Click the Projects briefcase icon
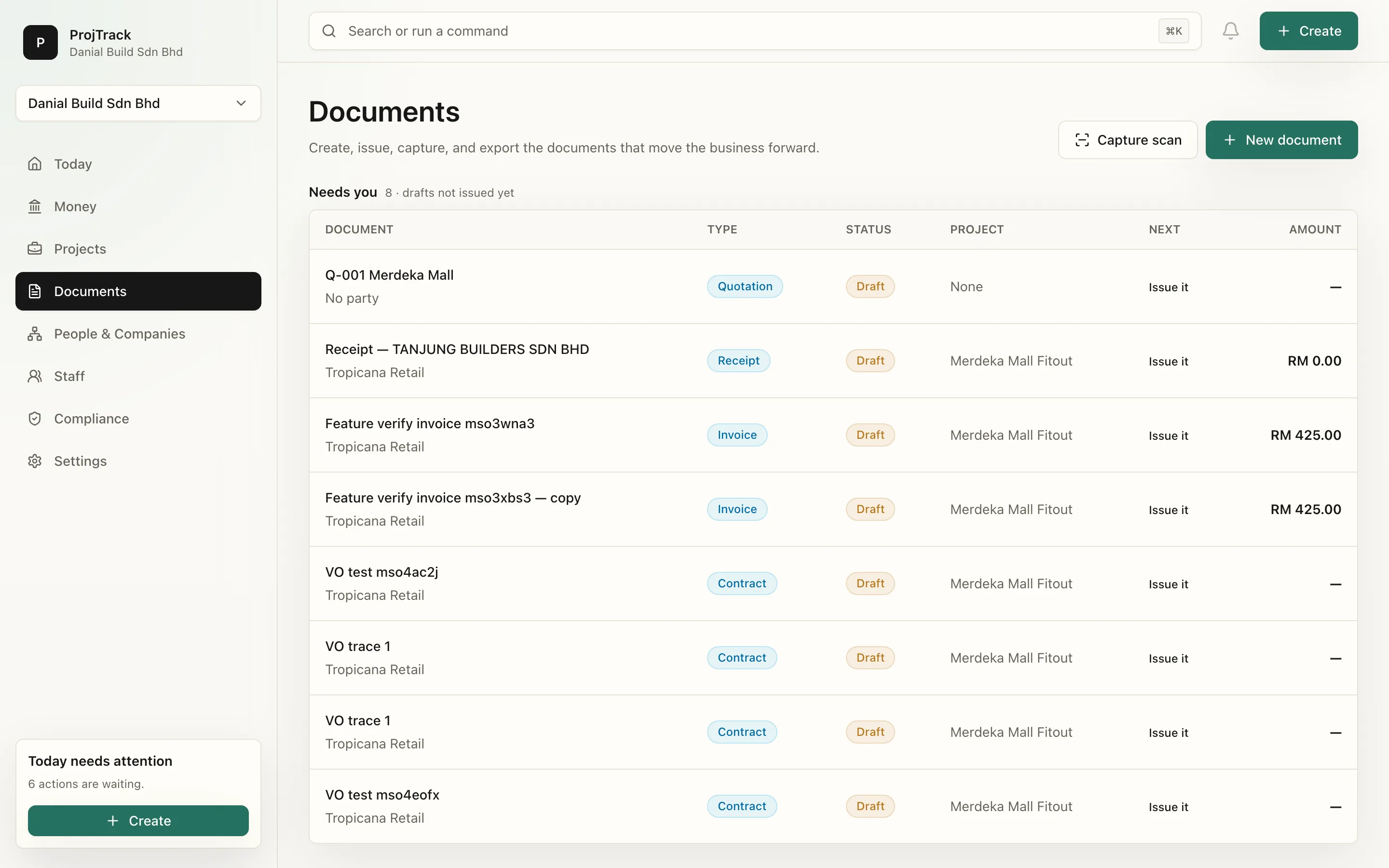This screenshot has height=868, width=1389. (x=35, y=249)
